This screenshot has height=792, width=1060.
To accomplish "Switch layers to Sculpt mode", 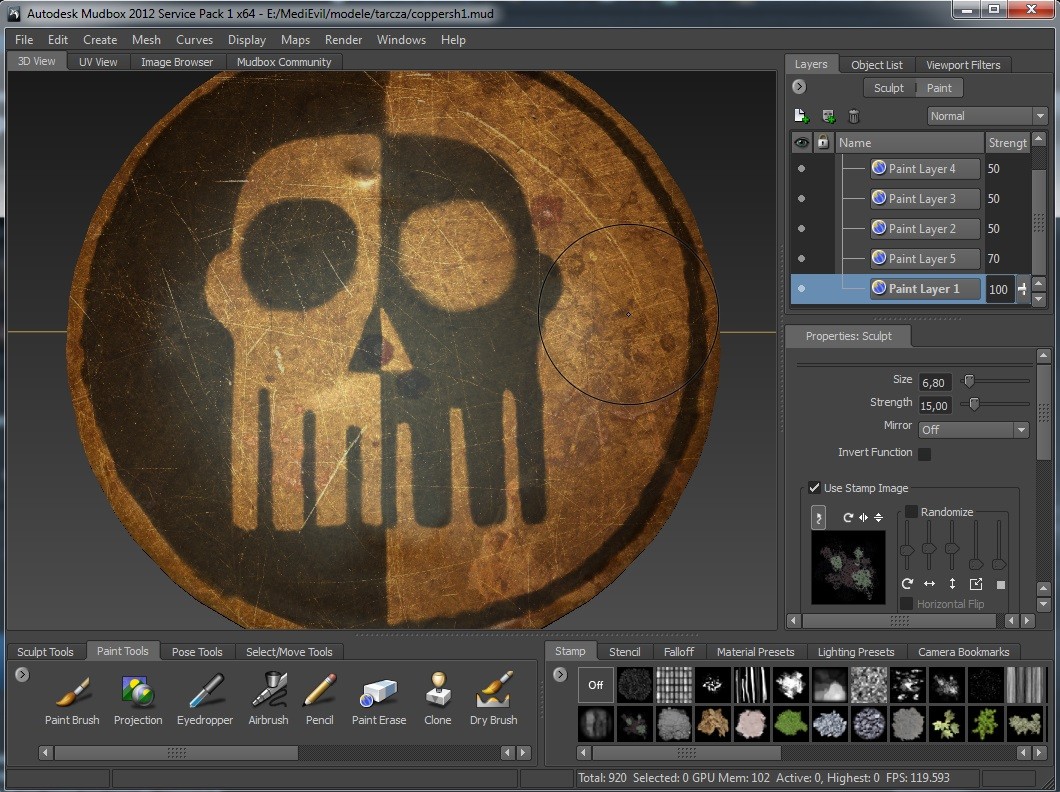I will pyautogui.click(x=888, y=88).
